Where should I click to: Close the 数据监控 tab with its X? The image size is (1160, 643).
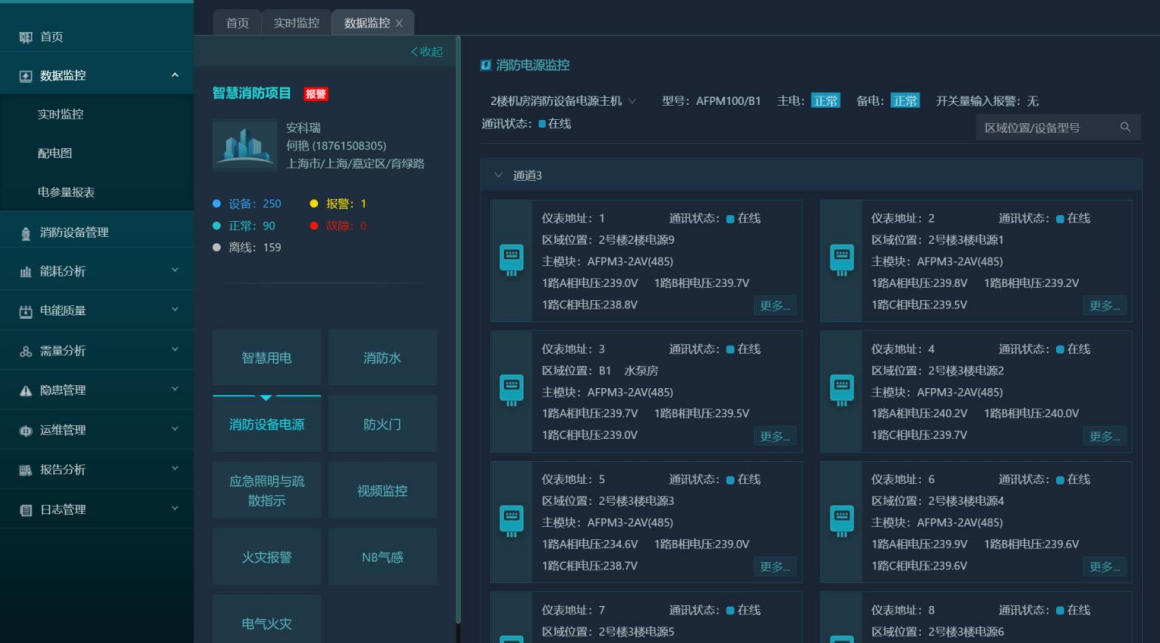click(399, 24)
